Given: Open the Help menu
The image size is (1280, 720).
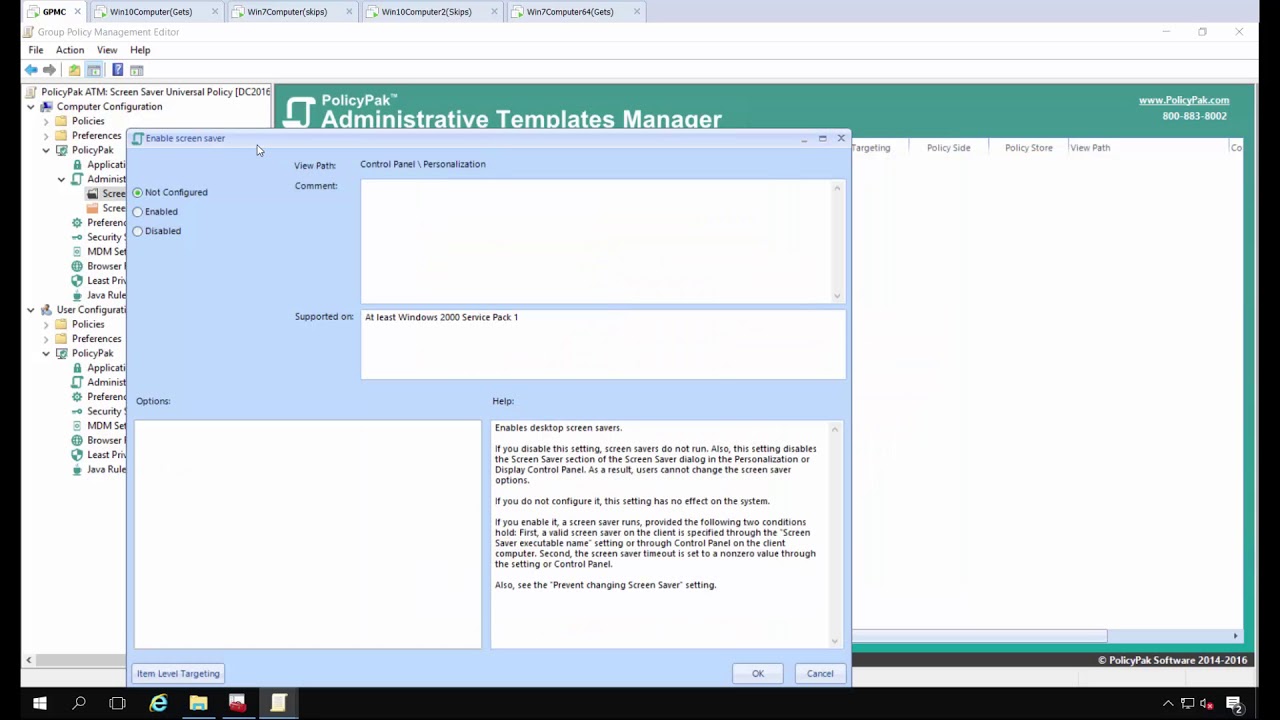Looking at the screenshot, I should click(x=140, y=50).
